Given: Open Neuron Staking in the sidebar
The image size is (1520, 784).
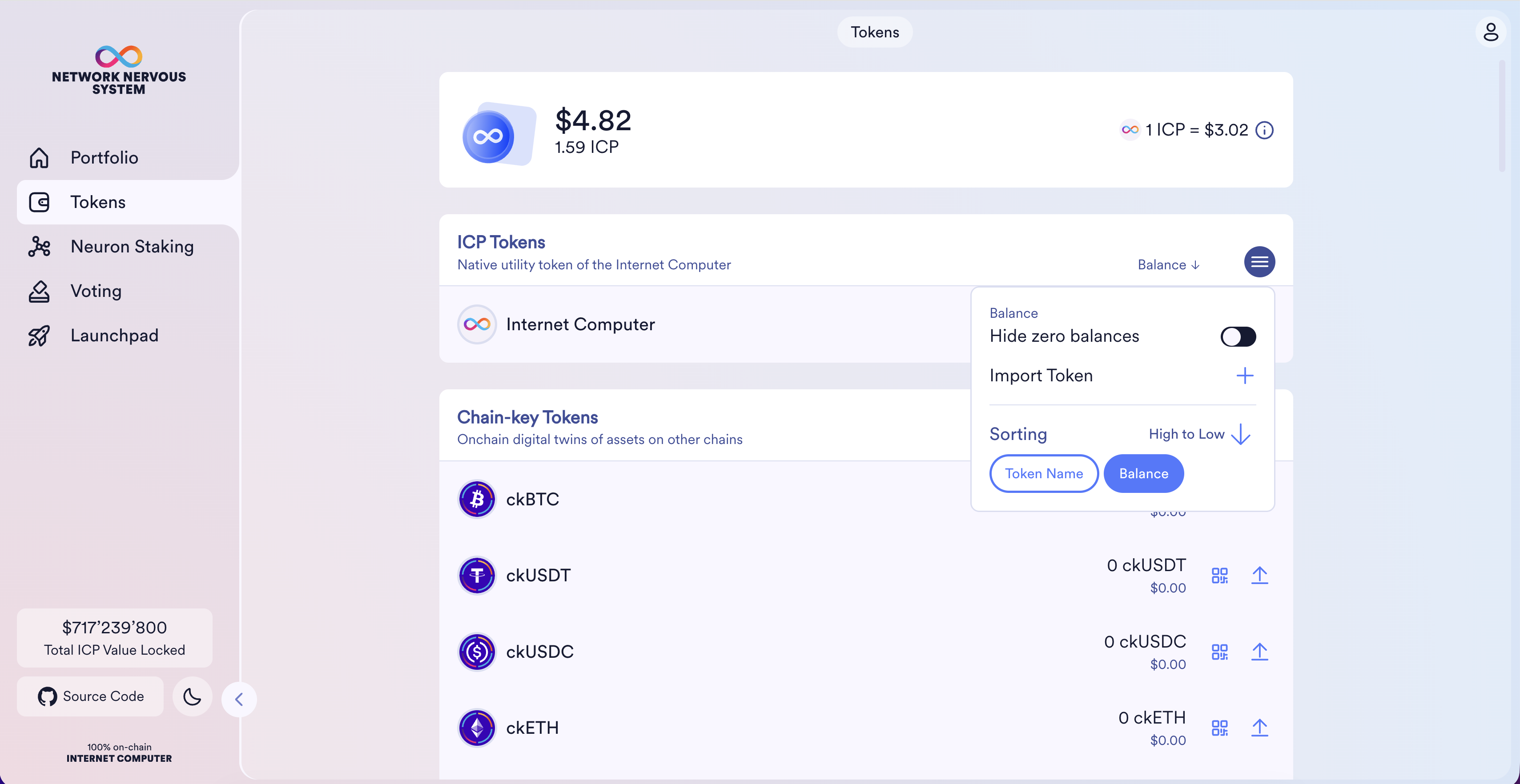Looking at the screenshot, I should pyautogui.click(x=132, y=247).
